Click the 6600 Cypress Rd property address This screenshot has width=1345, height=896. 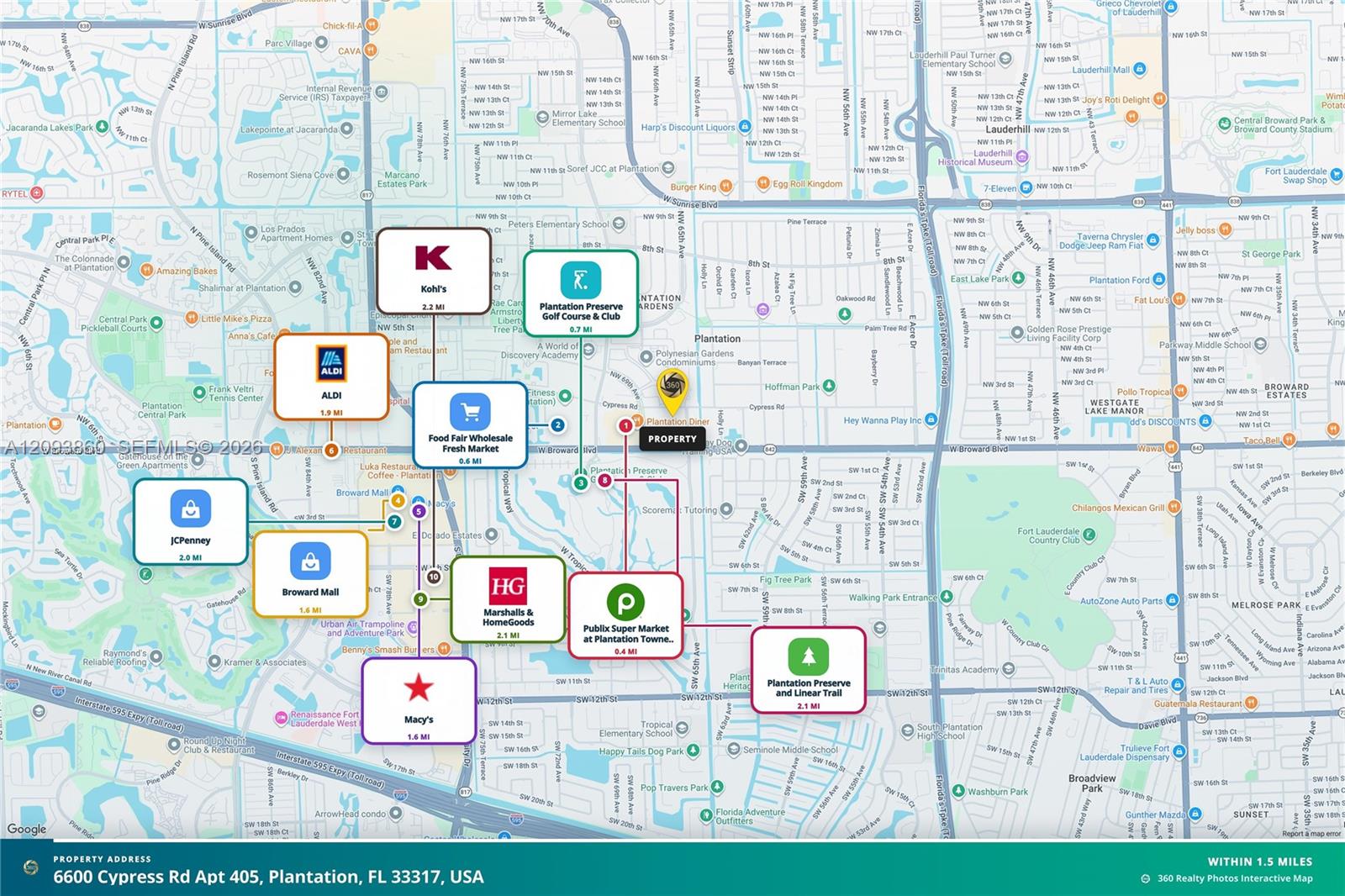tap(269, 877)
